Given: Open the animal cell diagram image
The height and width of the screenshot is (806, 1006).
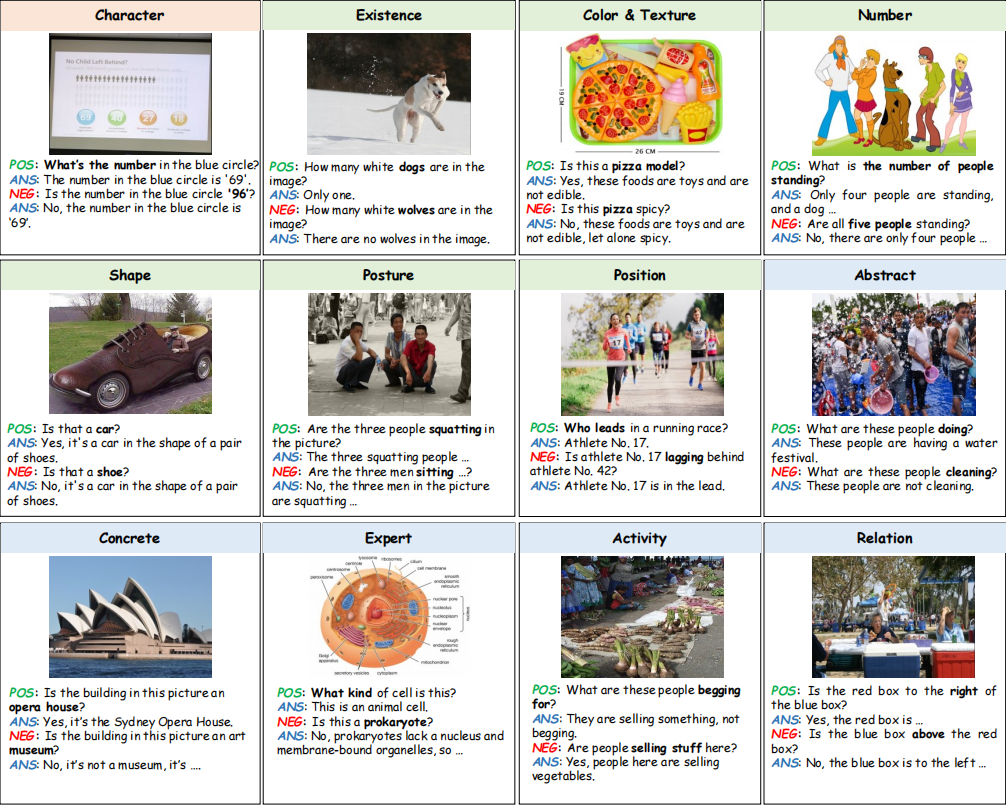Looking at the screenshot, I should pos(389,617).
